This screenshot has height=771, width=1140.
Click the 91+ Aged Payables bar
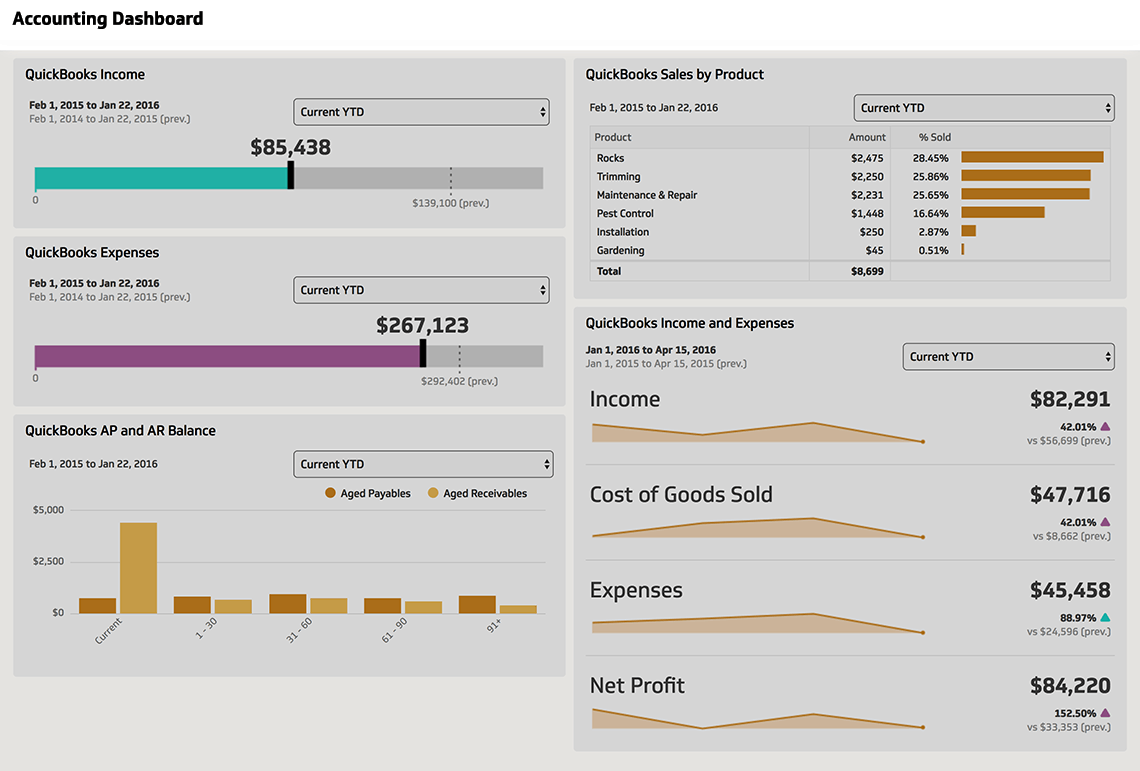pos(477,604)
